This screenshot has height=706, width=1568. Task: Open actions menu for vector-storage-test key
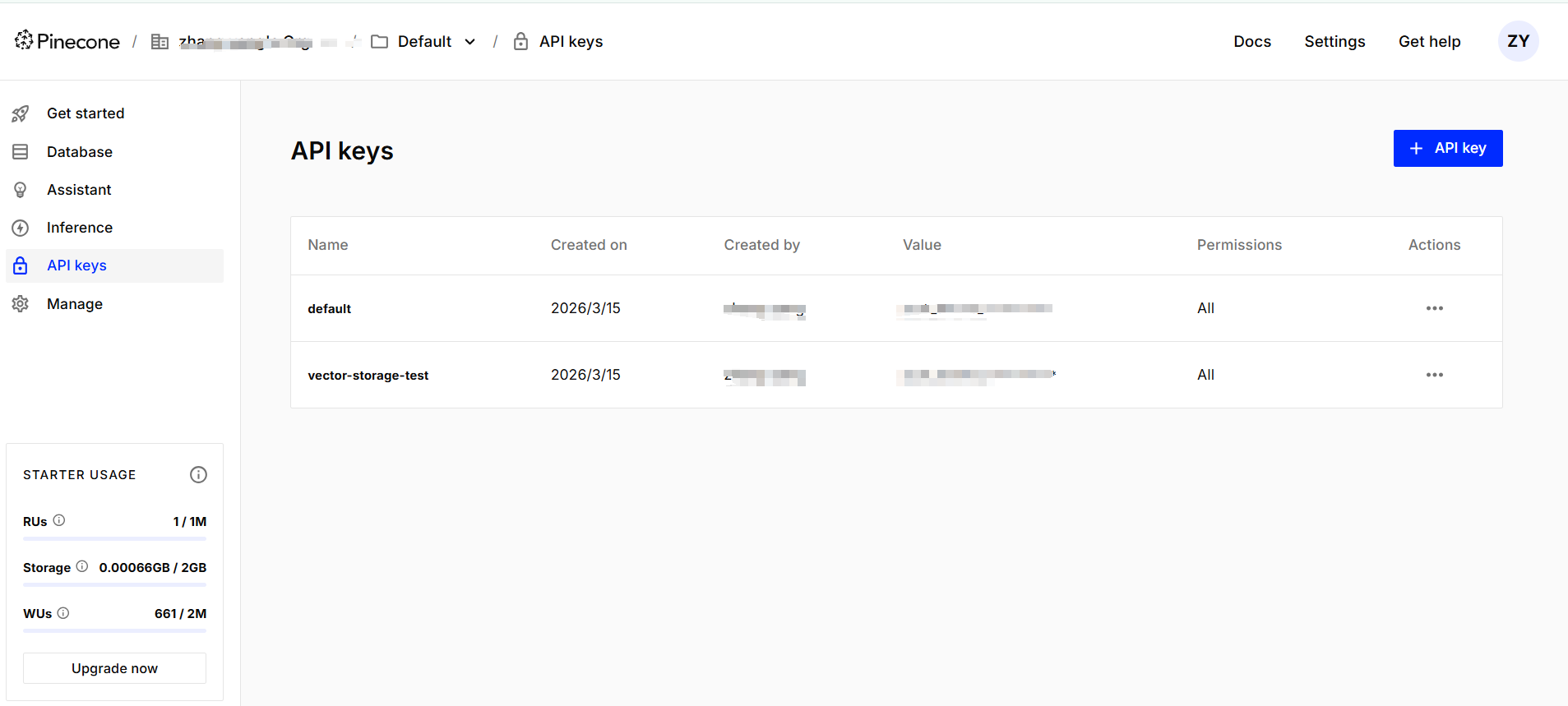(1434, 375)
